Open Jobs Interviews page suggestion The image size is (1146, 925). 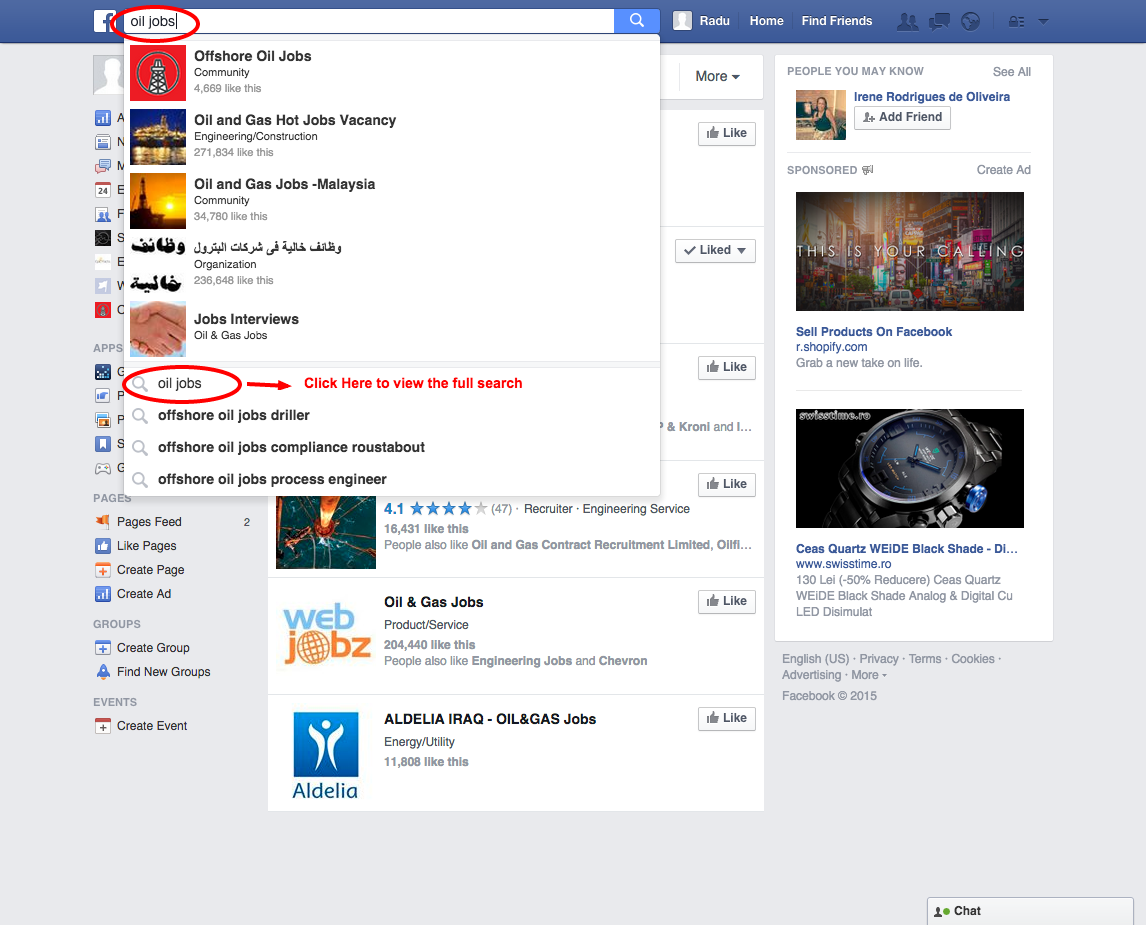coord(392,328)
